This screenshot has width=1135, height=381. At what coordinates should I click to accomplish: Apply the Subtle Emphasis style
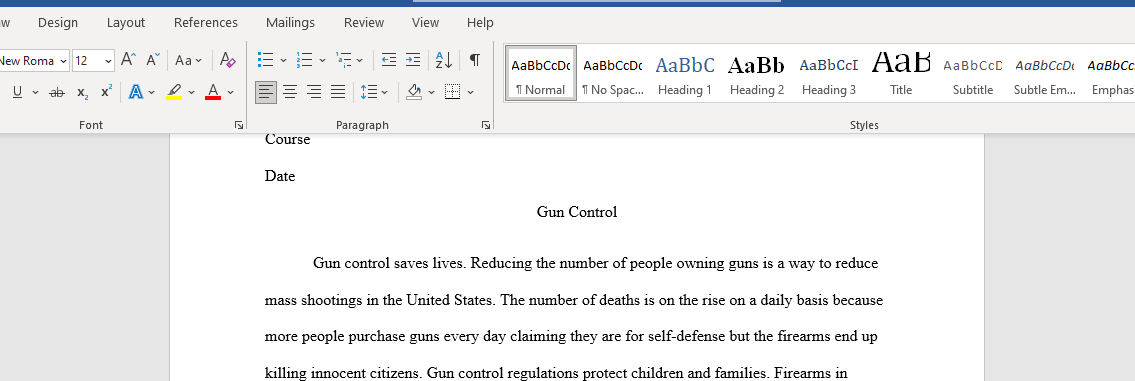click(x=1045, y=74)
